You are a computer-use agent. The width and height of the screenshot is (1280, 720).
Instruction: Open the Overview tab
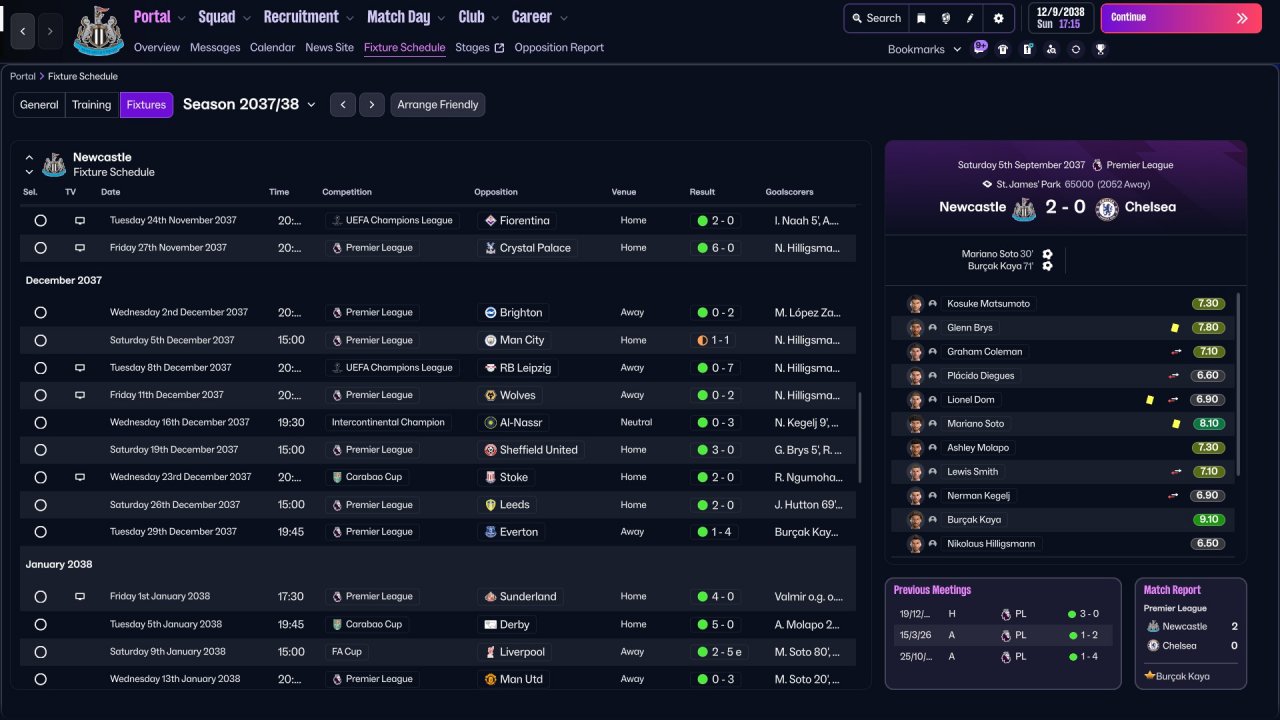tap(157, 48)
